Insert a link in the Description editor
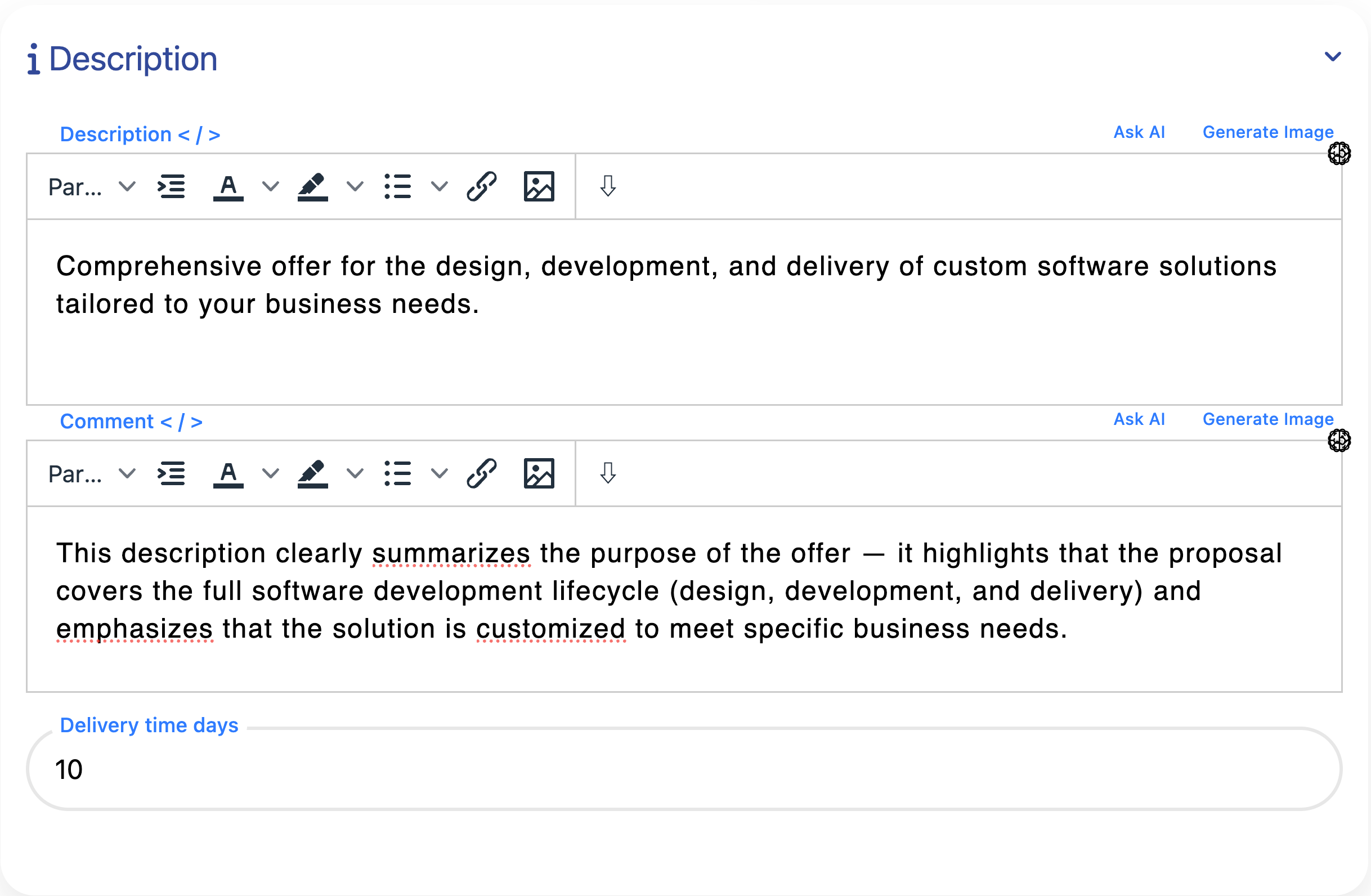This screenshot has width=1371, height=896. [x=482, y=186]
